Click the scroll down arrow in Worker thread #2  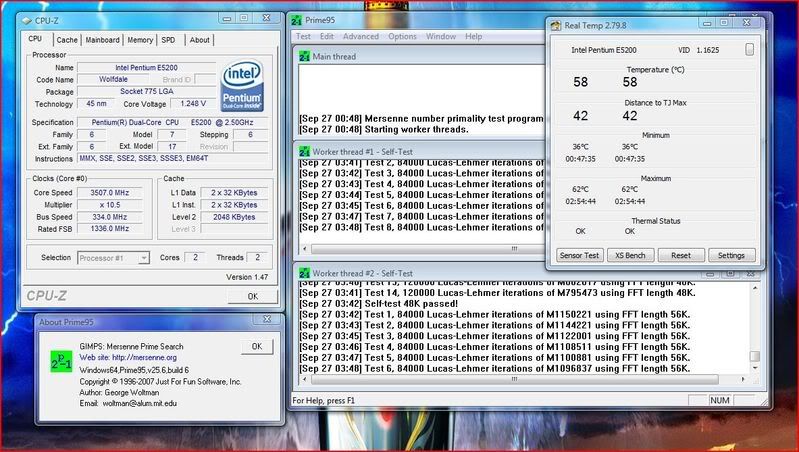(755, 368)
